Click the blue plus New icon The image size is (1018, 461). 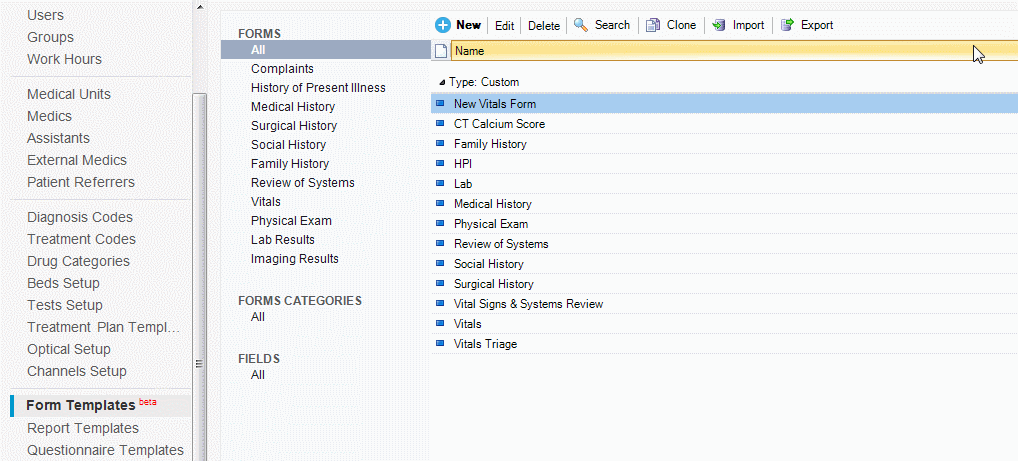pyautogui.click(x=443, y=25)
